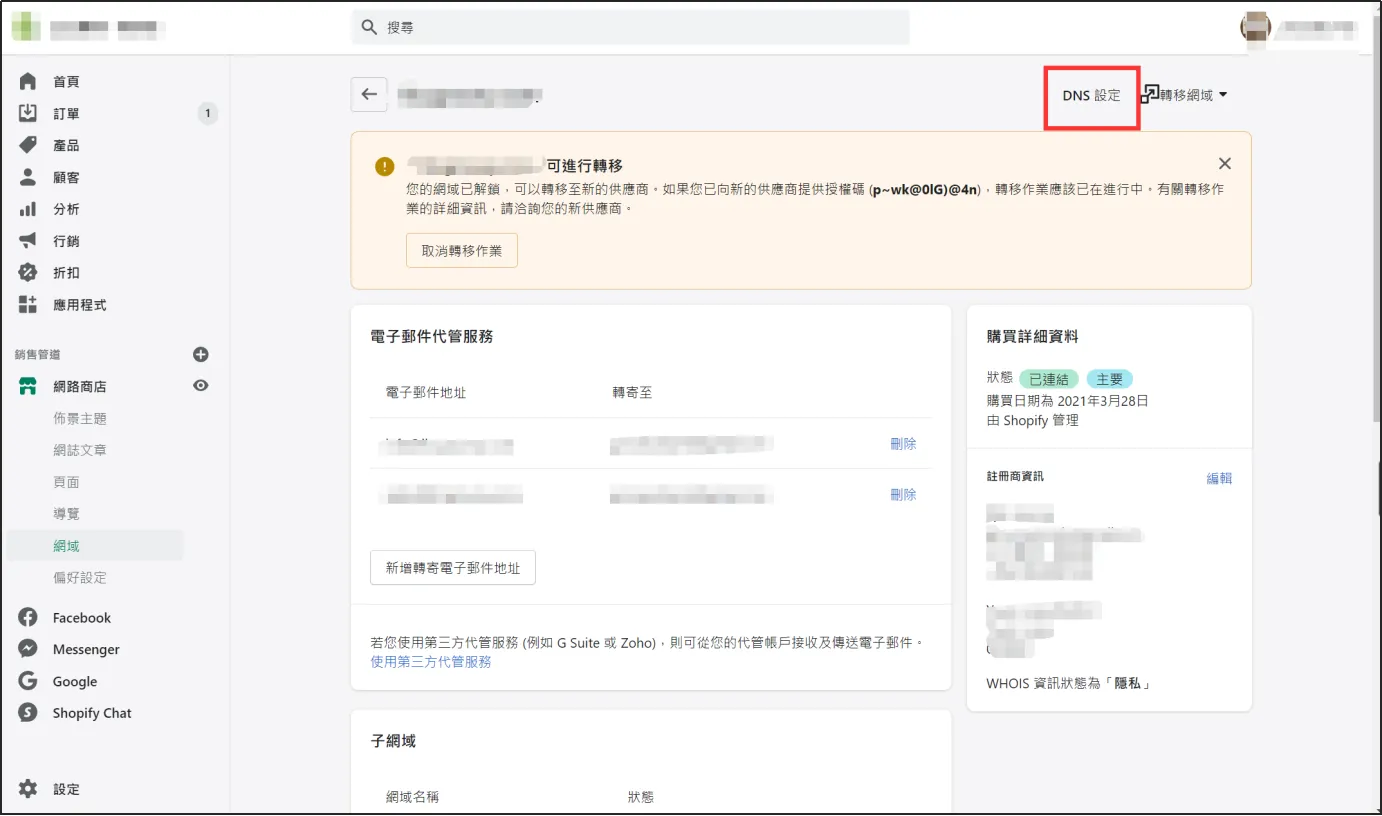Viewport: 1382px width, 816px height.
Task: Open the 顧客 (Customers) icon
Action: (x=27, y=176)
